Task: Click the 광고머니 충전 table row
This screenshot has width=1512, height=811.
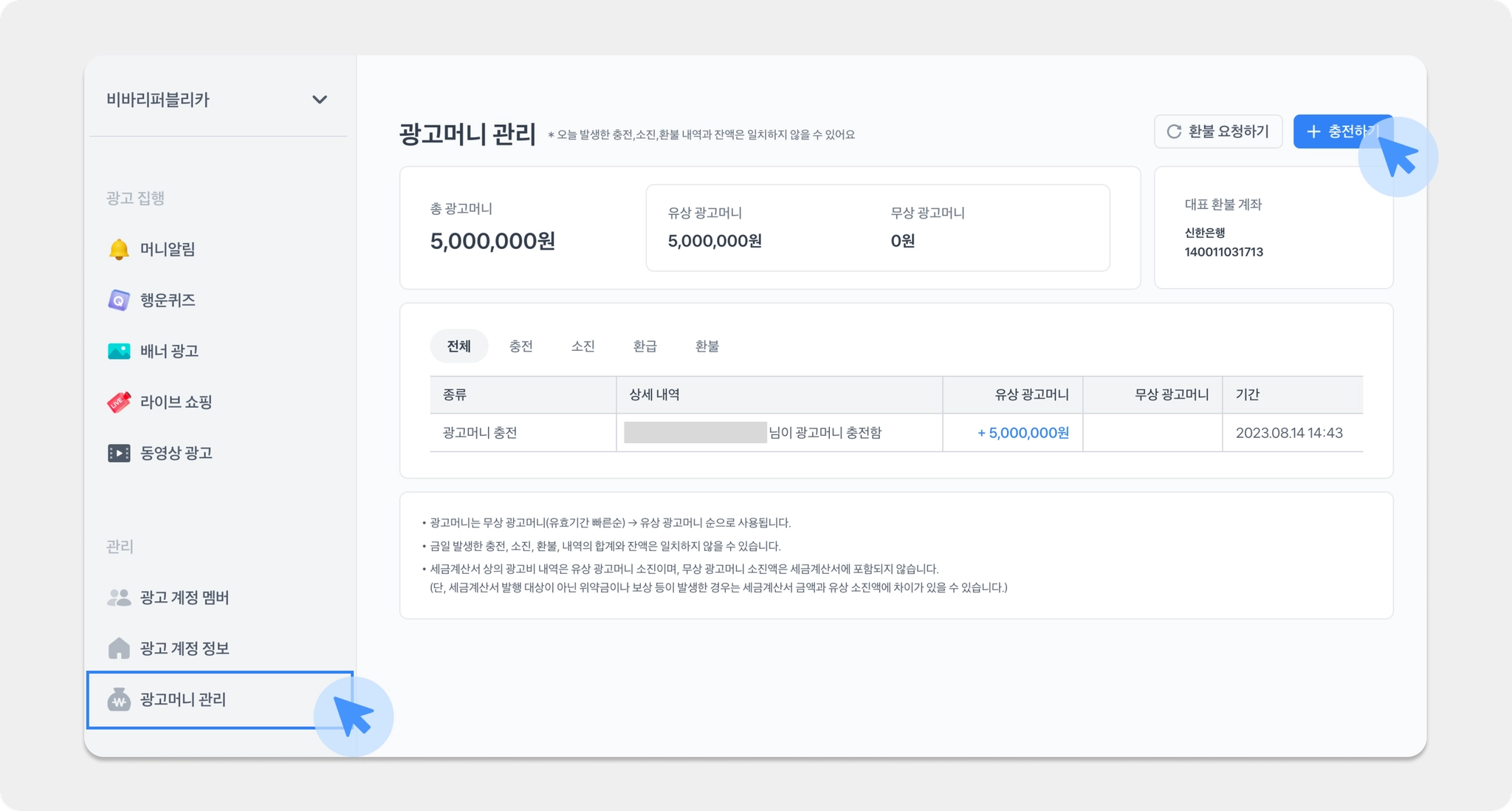Action: pos(896,433)
